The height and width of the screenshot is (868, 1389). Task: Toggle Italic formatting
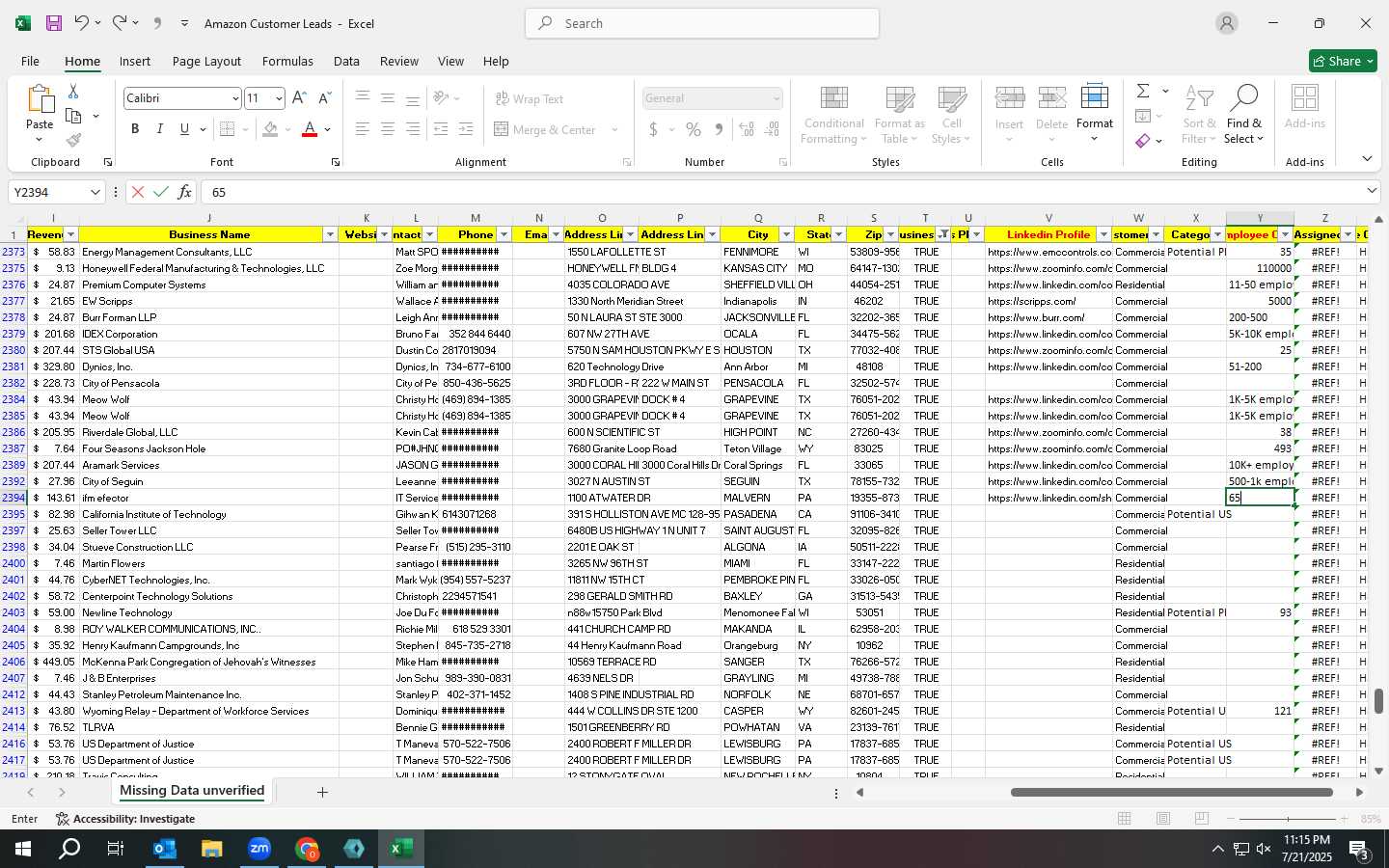pos(159,129)
